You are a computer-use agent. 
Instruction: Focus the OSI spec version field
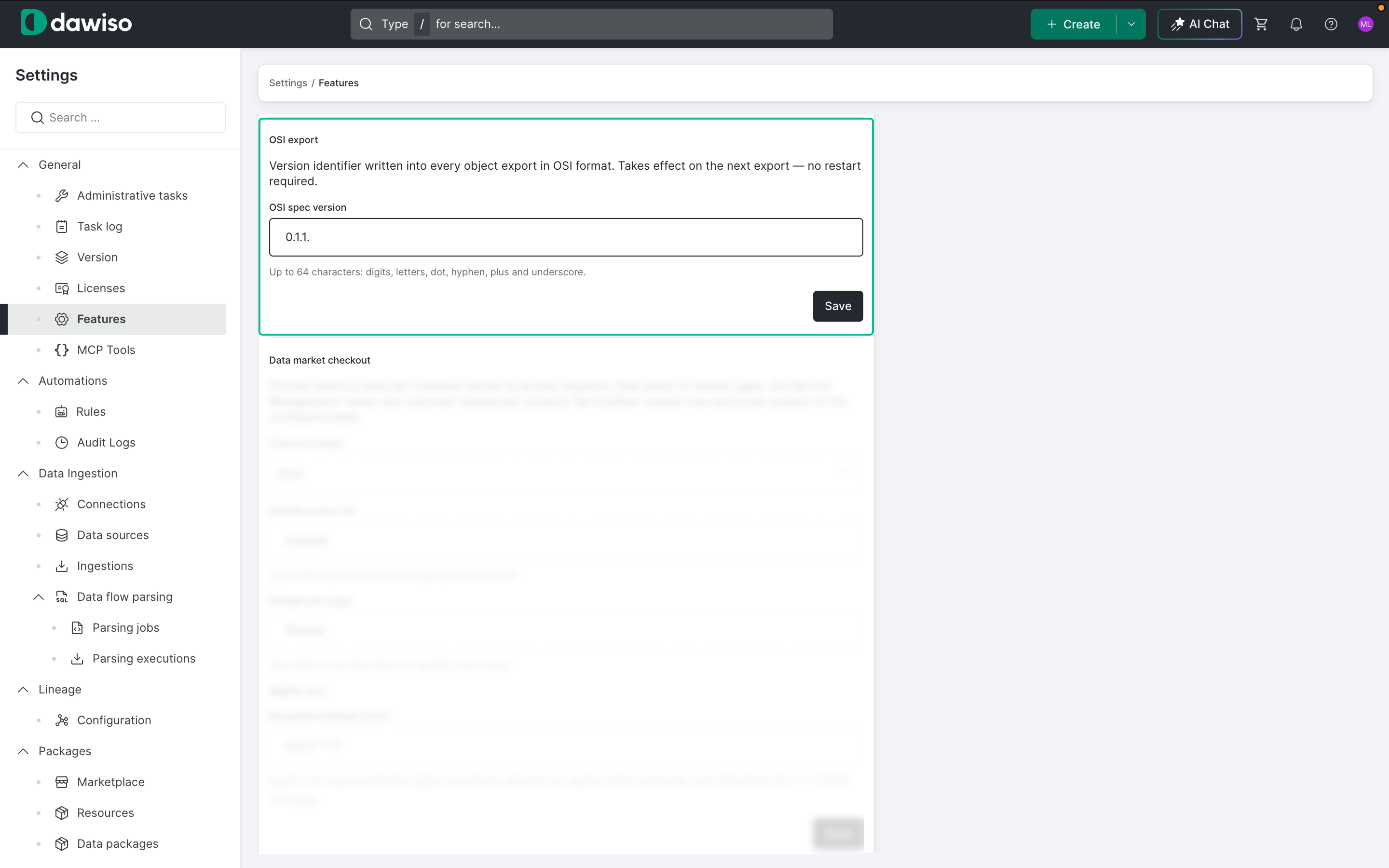coord(566,237)
